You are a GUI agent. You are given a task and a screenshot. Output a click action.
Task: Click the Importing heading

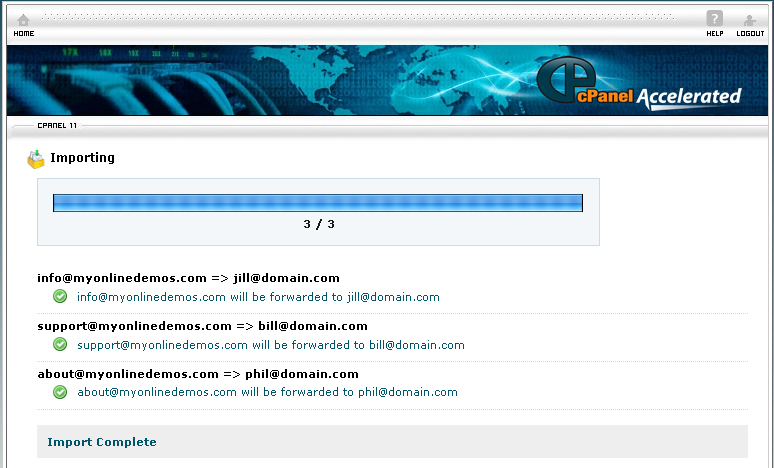tap(82, 157)
